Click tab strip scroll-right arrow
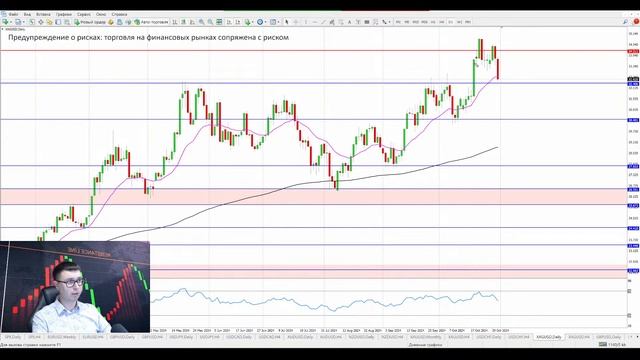 coord(637,337)
